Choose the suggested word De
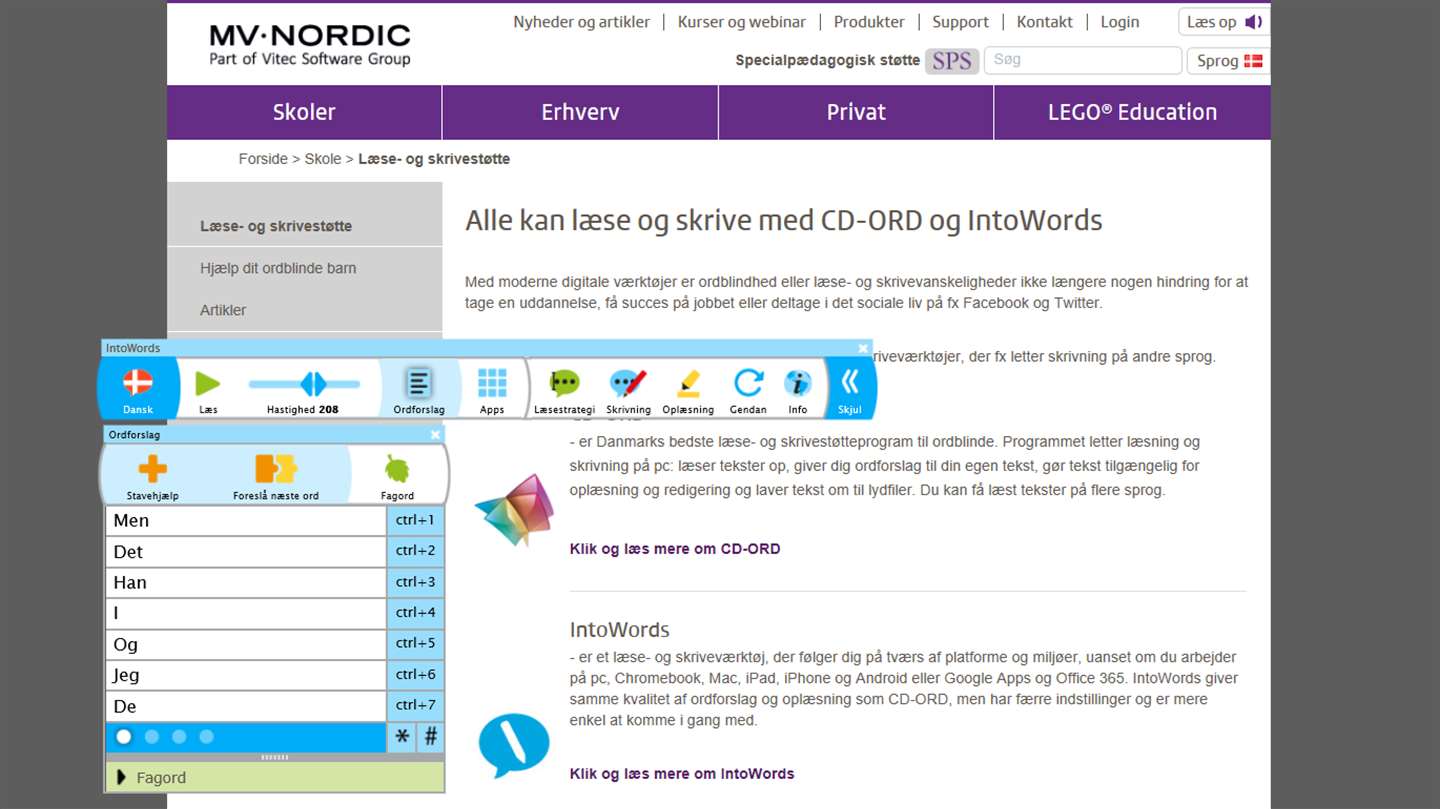1440x809 pixels. tap(246, 706)
